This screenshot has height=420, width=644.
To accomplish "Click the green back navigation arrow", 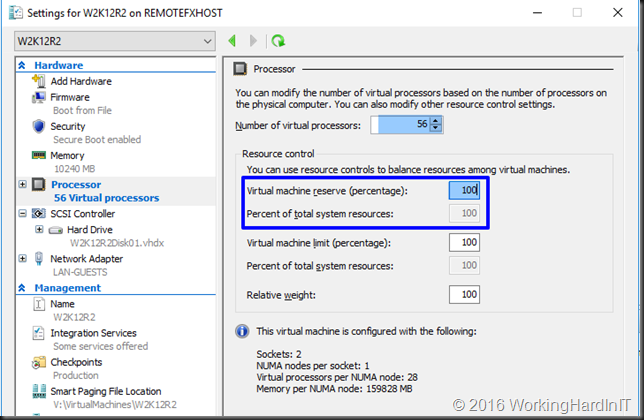I will (232, 41).
